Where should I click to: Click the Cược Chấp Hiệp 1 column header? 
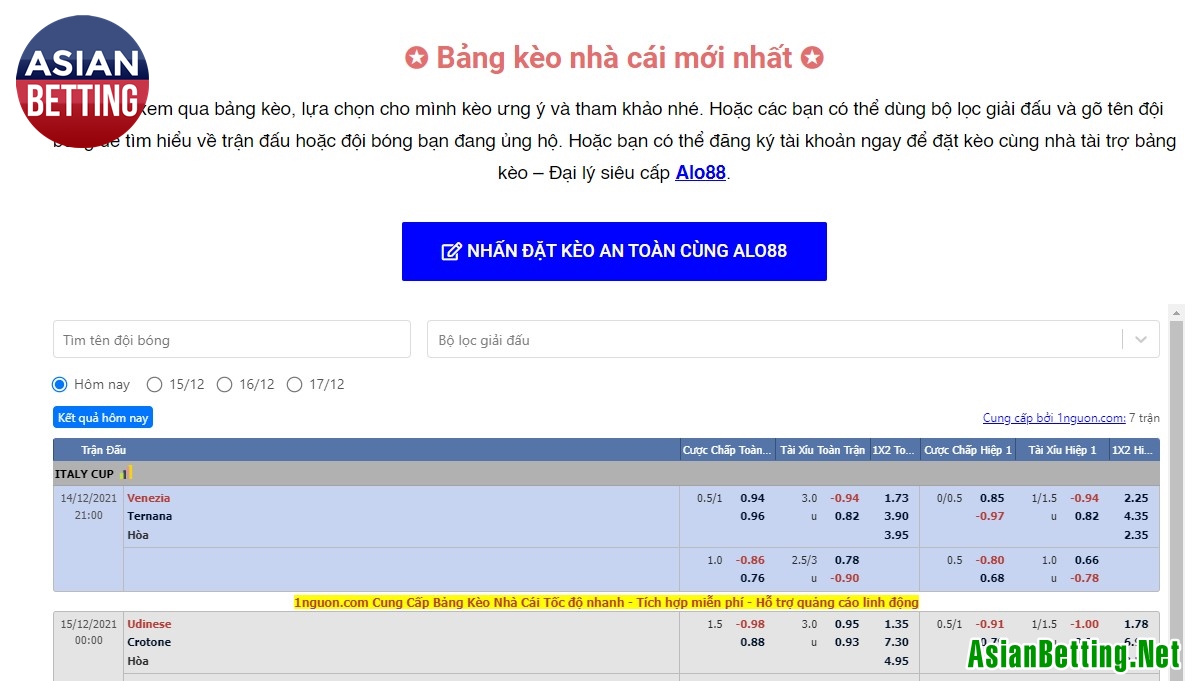click(968, 450)
